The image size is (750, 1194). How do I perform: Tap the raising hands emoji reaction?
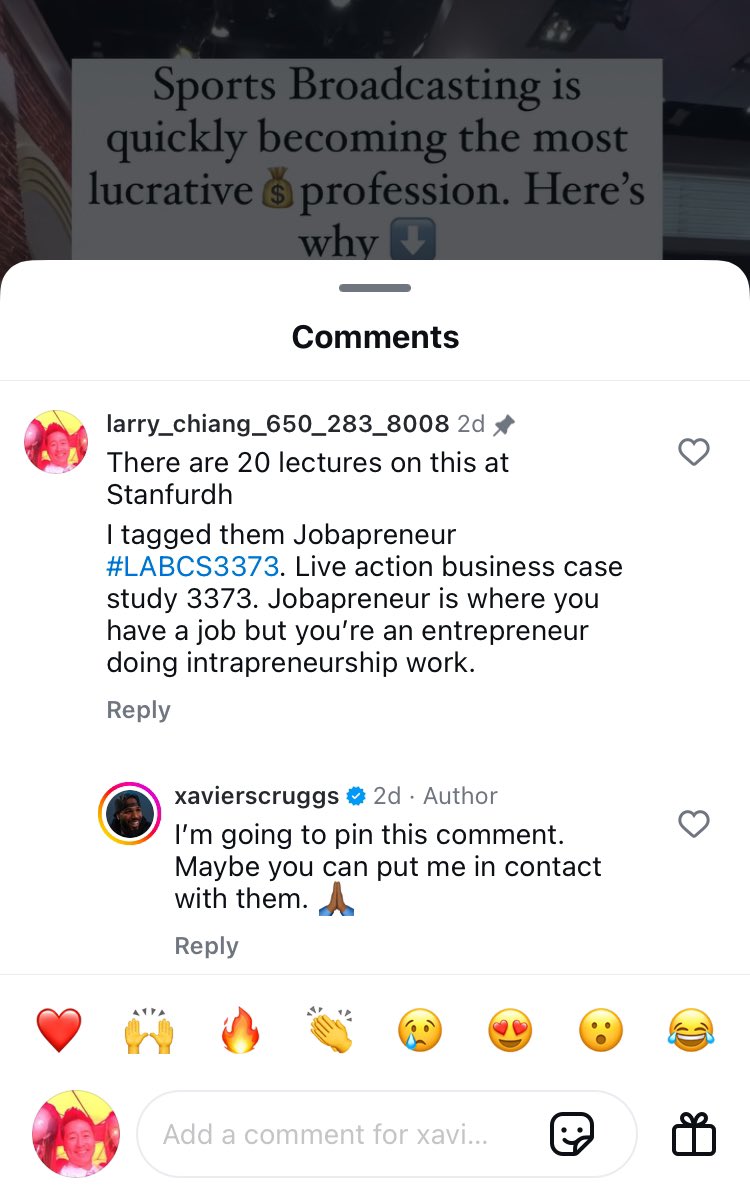pyautogui.click(x=149, y=1029)
